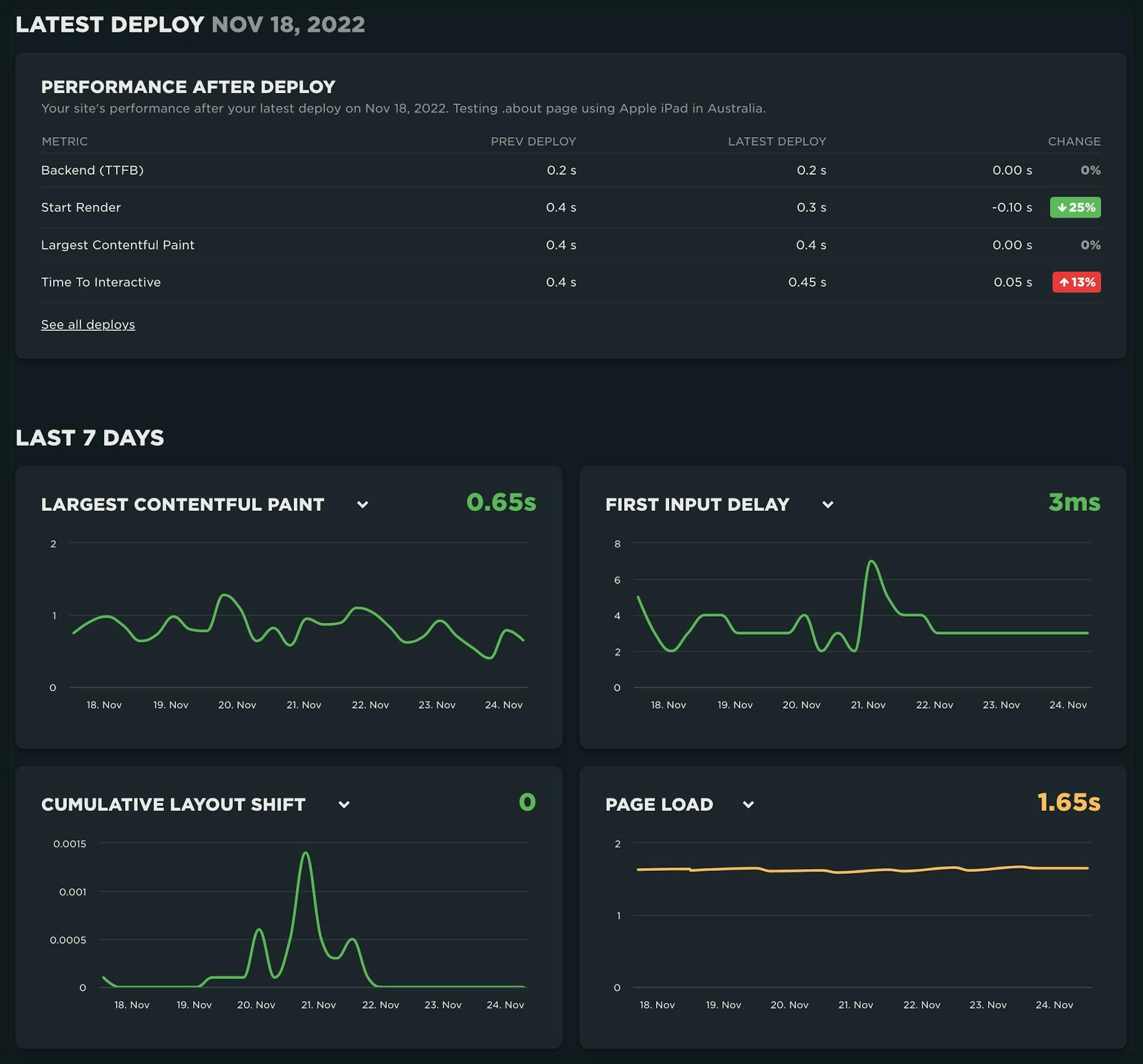Click the PREV DEPLOY column header

(x=534, y=141)
